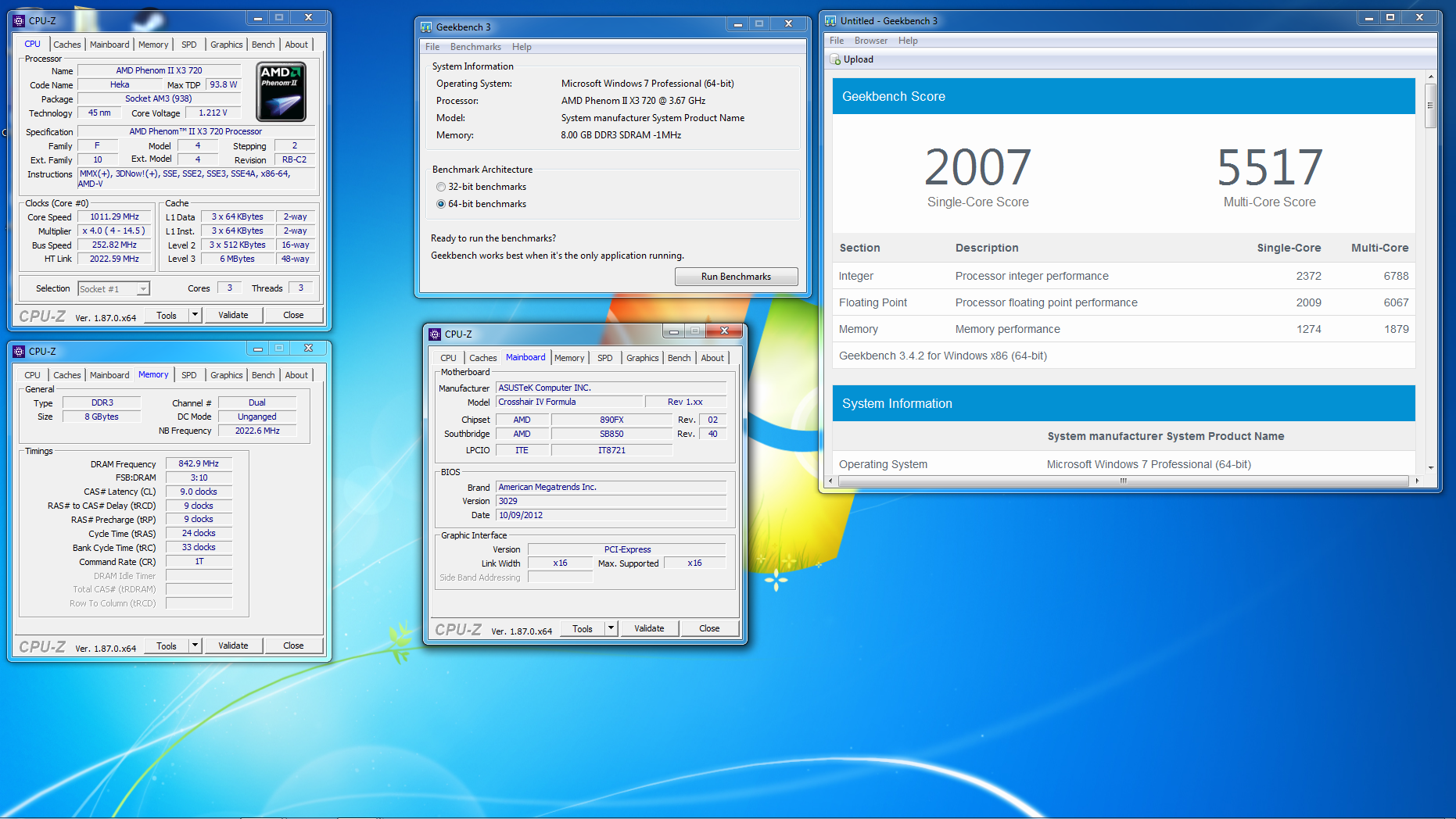
Task: Click the Floating Point row label
Action: tap(873, 302)
